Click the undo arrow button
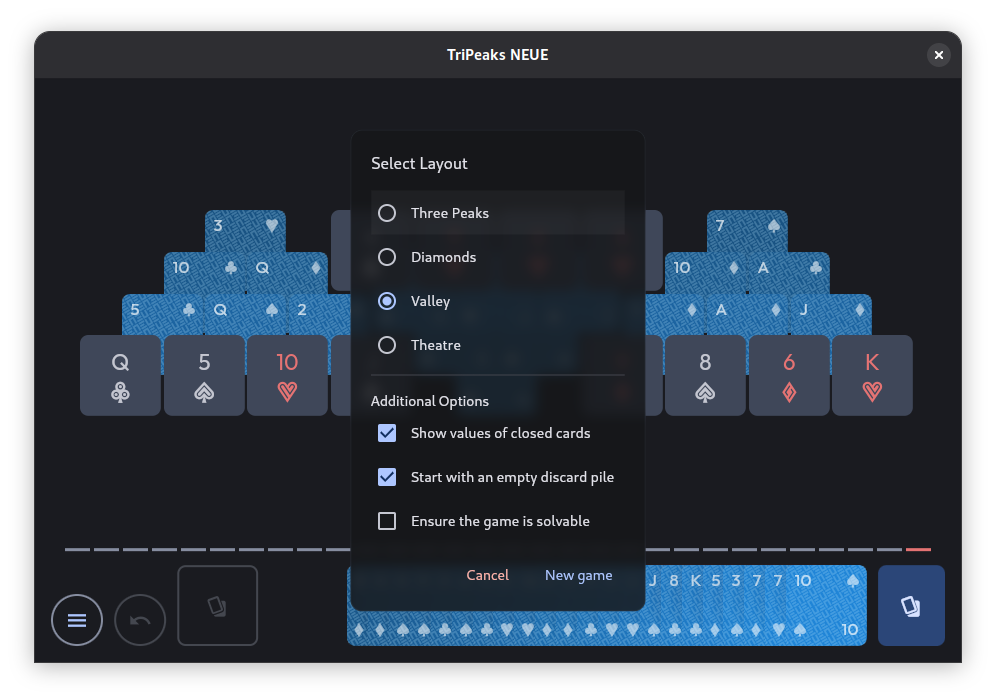Image resolution: width=996 pixels, height=700 pixels. pyautogui.click(x=140, y=619)
